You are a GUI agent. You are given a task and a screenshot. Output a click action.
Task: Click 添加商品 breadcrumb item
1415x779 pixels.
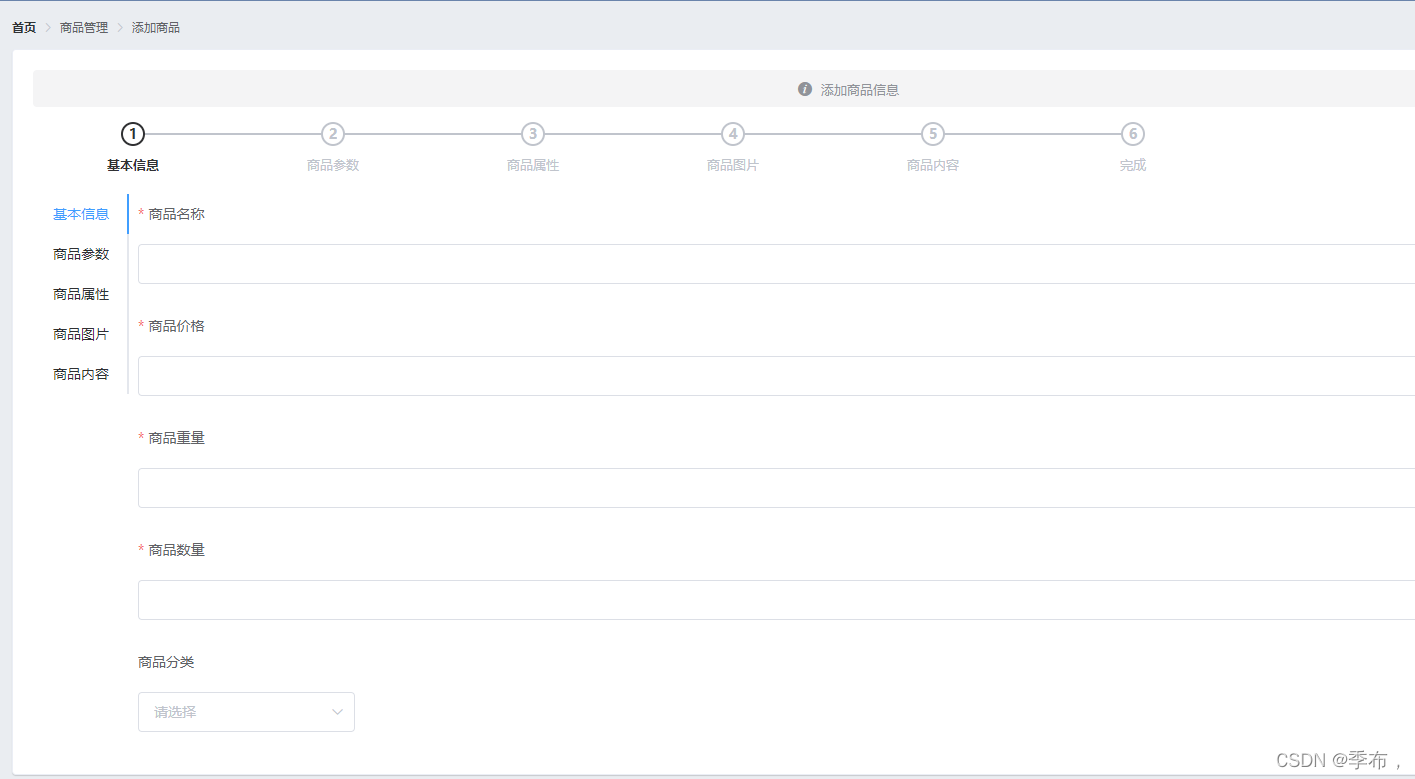(x=156, y=28)
